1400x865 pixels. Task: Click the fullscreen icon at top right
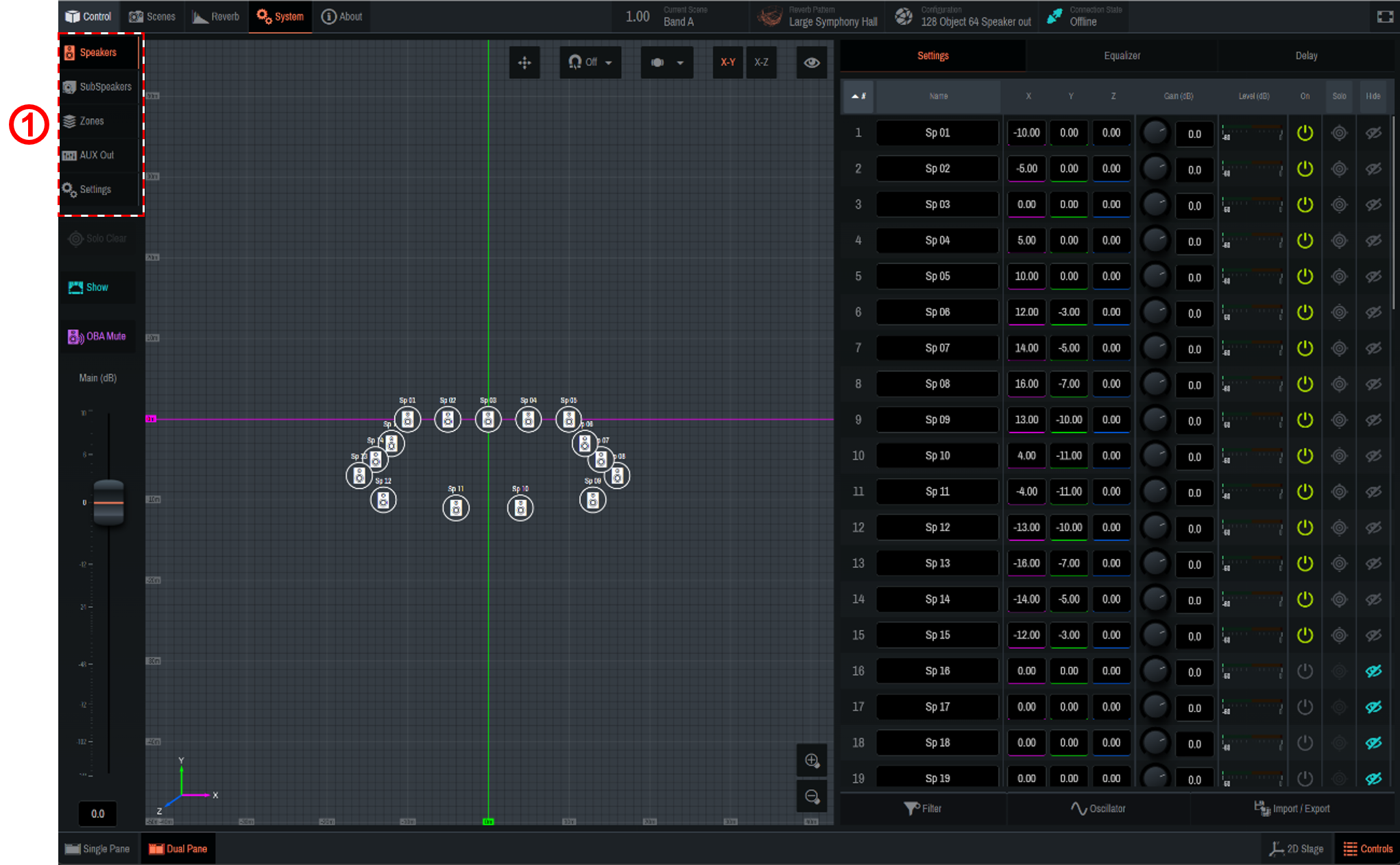click(1384, 16)
